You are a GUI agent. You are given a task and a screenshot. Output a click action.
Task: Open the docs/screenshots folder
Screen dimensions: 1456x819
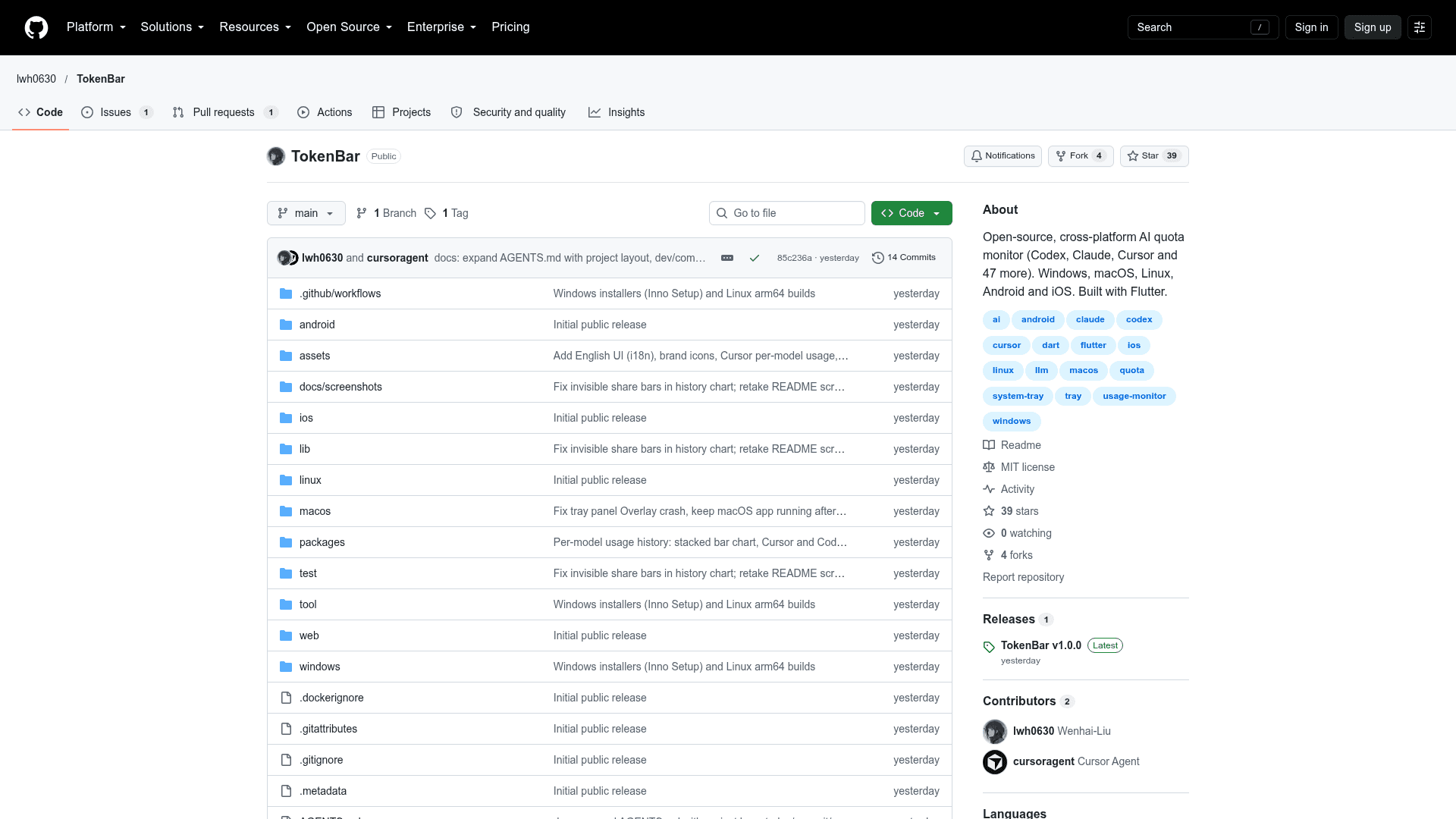pos(340,387)
